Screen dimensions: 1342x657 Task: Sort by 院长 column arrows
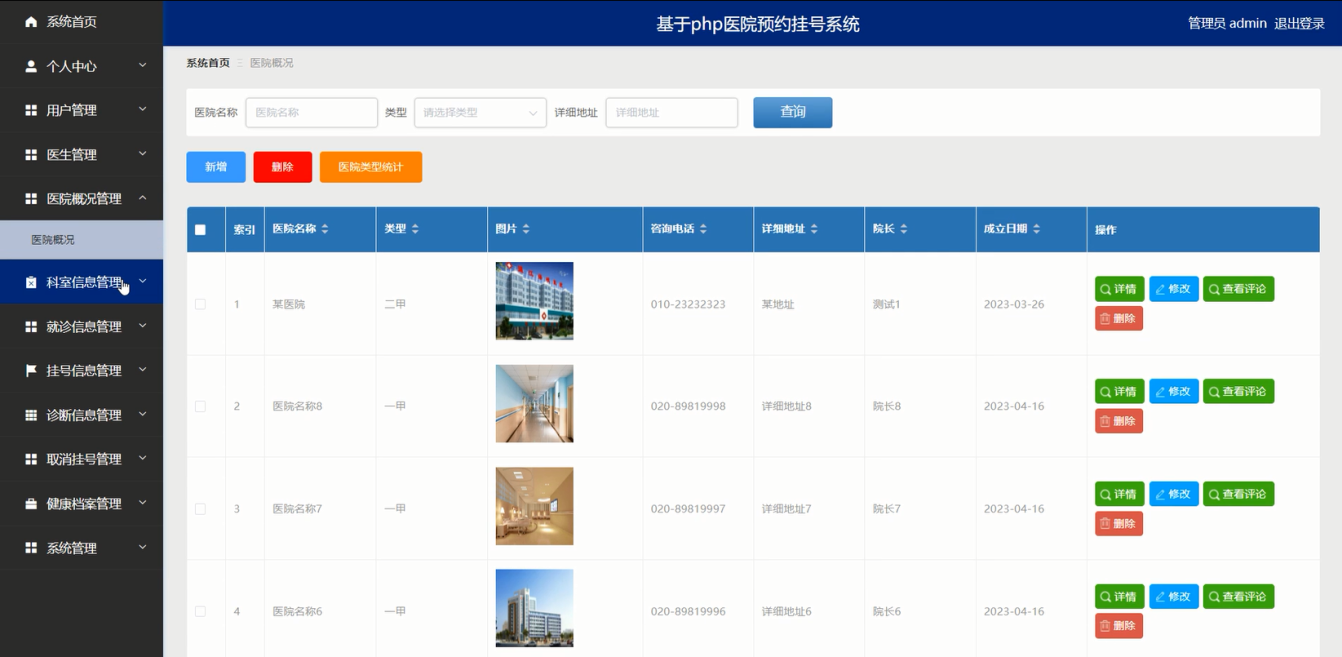904,229
